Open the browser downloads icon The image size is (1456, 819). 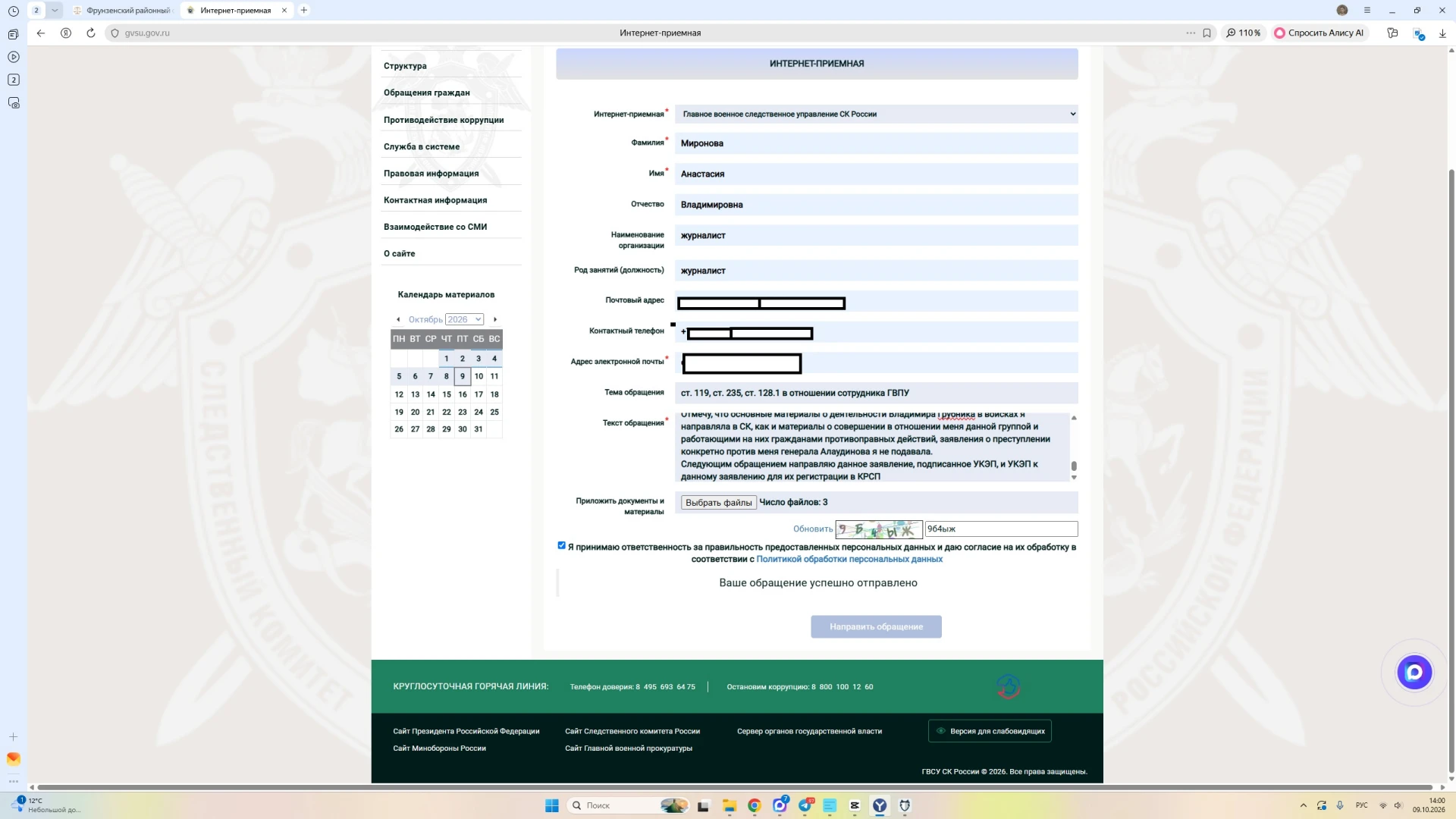pos(1442,33)
